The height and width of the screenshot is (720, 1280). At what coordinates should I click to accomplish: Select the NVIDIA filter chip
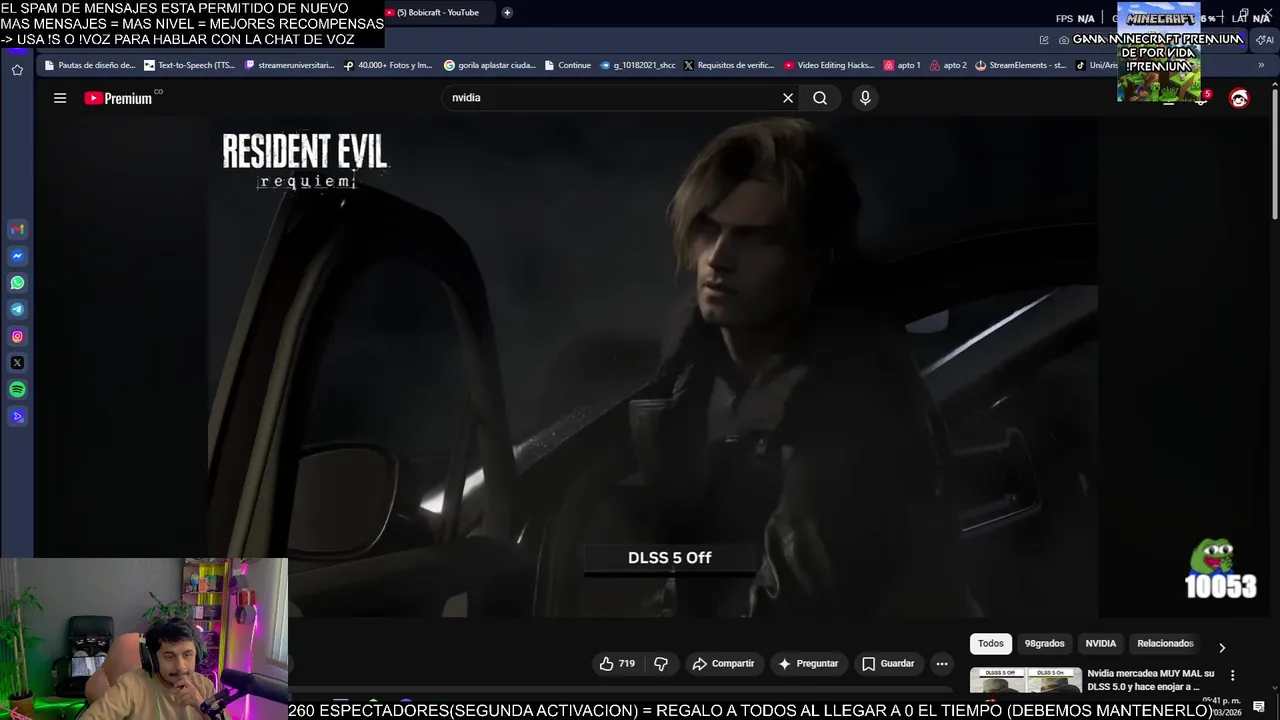pos(1101,644)
